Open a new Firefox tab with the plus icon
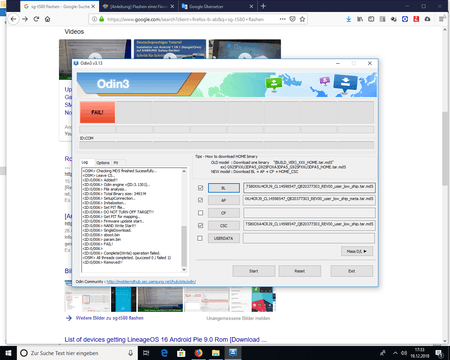450x360 pixels. coord(263,6)
